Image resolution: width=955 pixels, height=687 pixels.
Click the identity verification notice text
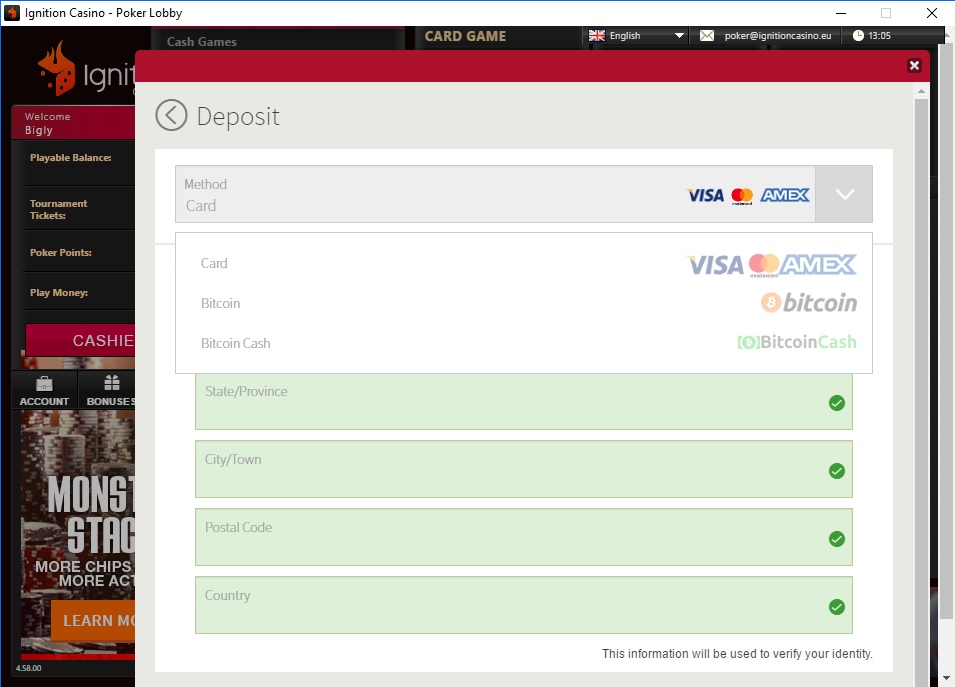(737, 654)
